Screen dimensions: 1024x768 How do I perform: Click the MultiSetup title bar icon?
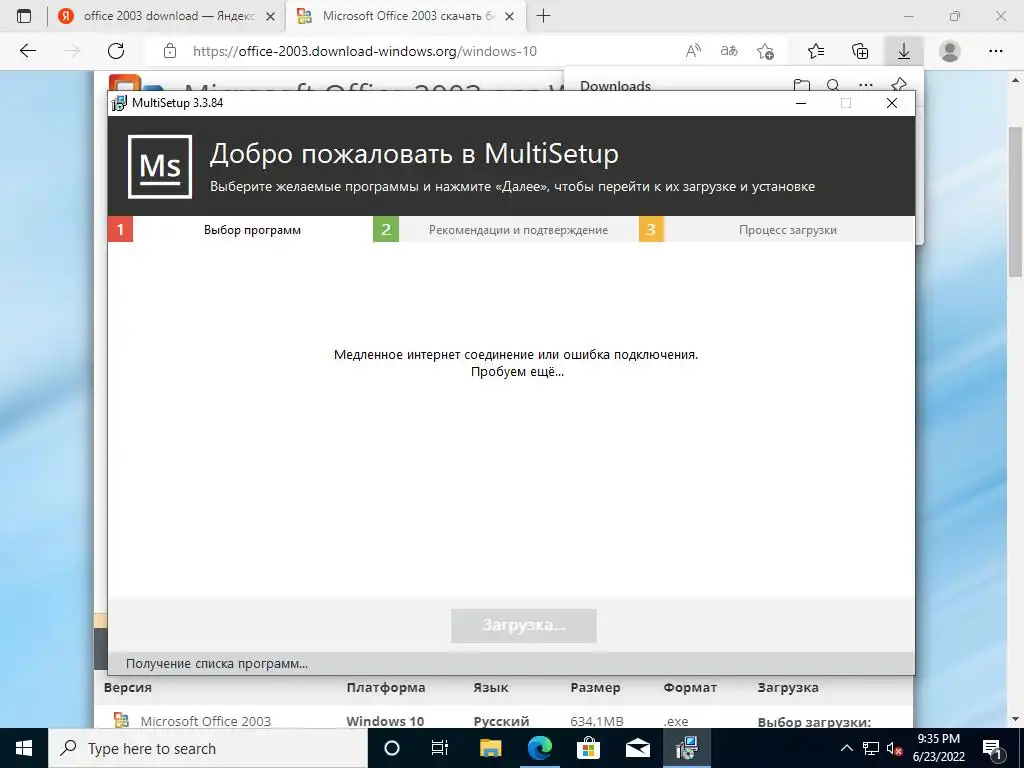(x=119, y=103)
